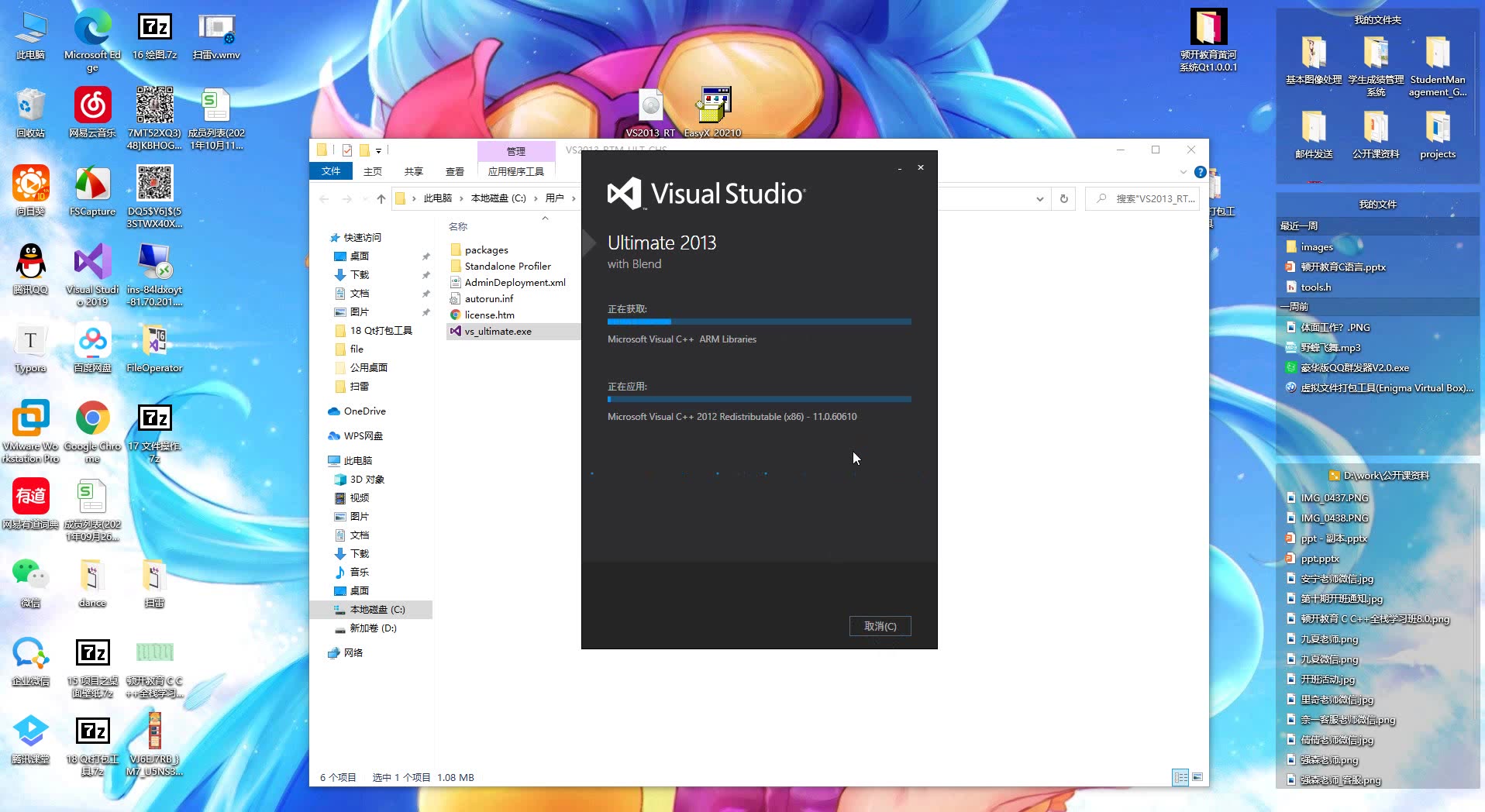Click the 管理 contextual tab header
1485x812 pixels.
click(x=516, y=151)
